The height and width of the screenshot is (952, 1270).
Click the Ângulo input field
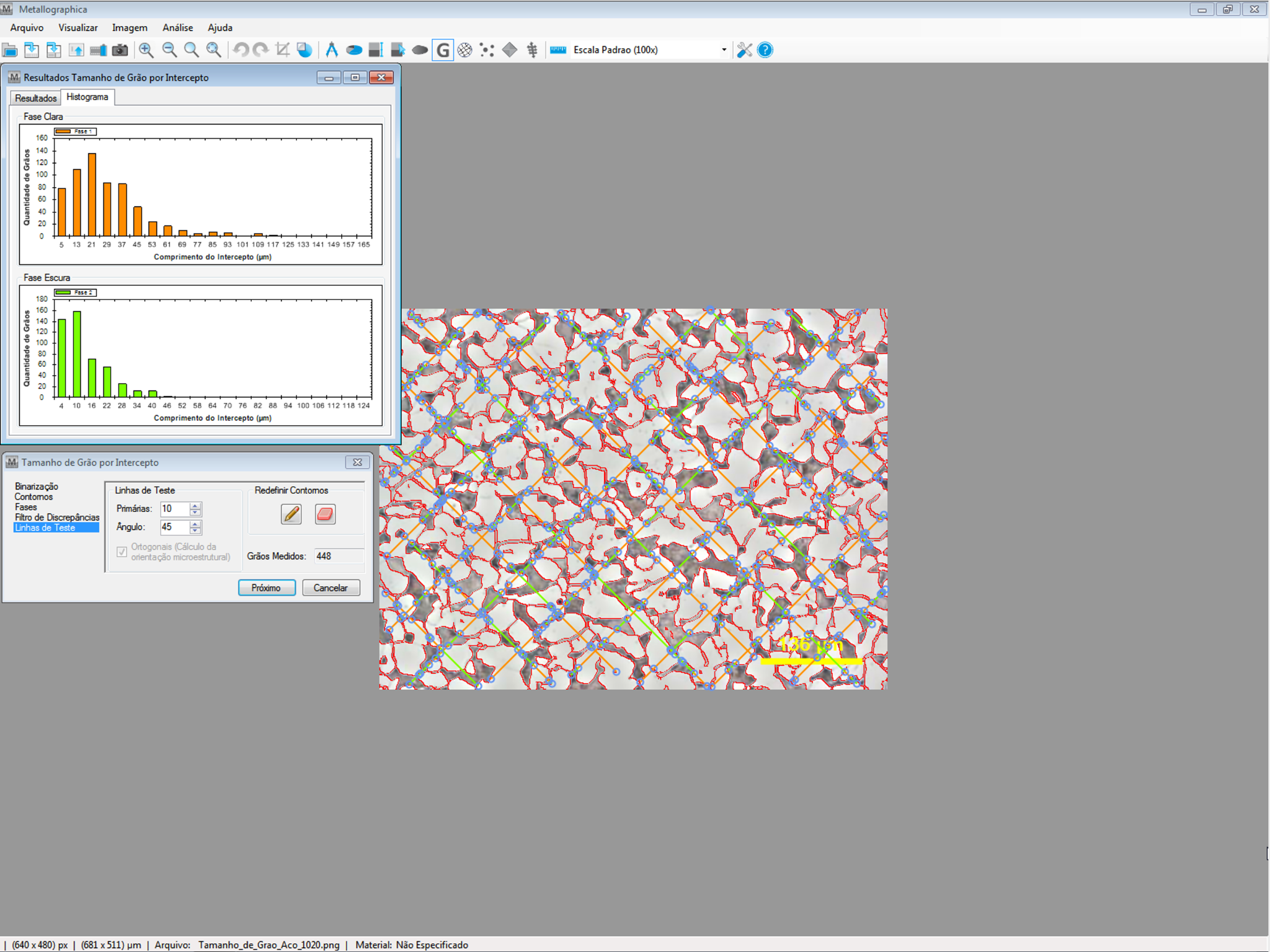tap(175, 527)
